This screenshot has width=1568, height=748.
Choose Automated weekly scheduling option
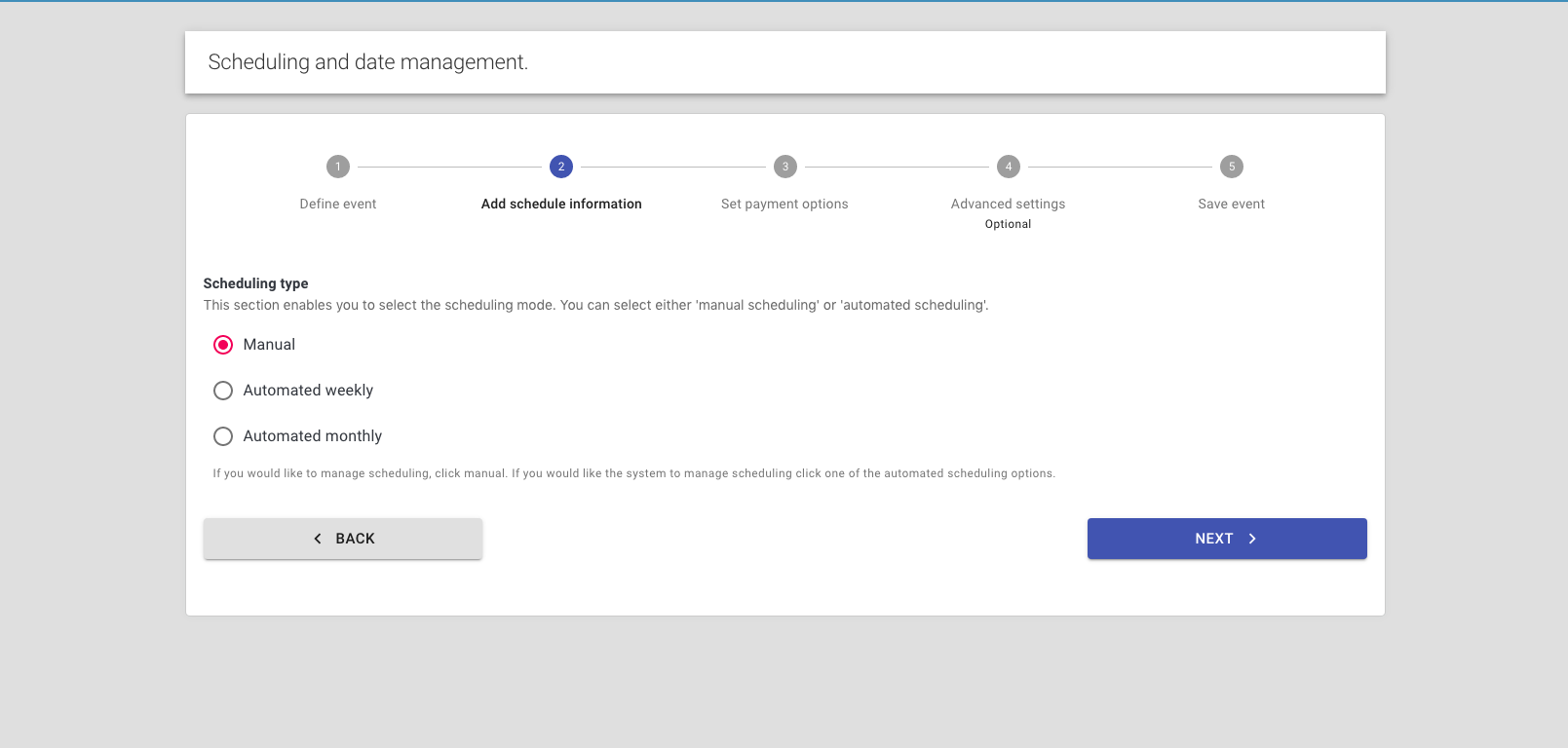coord(223,391)
